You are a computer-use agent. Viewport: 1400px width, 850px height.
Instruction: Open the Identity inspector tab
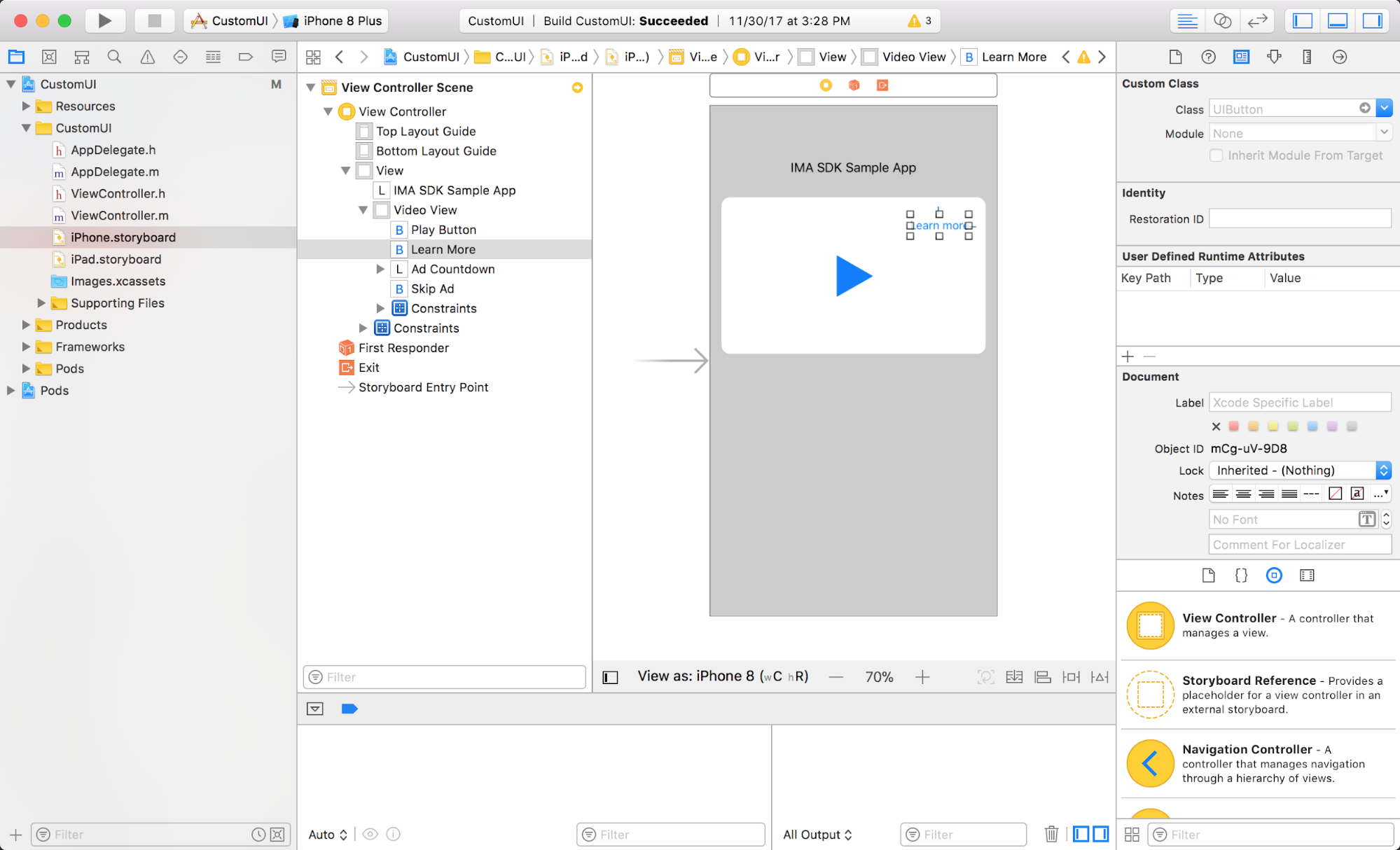tap(1241, 57)
